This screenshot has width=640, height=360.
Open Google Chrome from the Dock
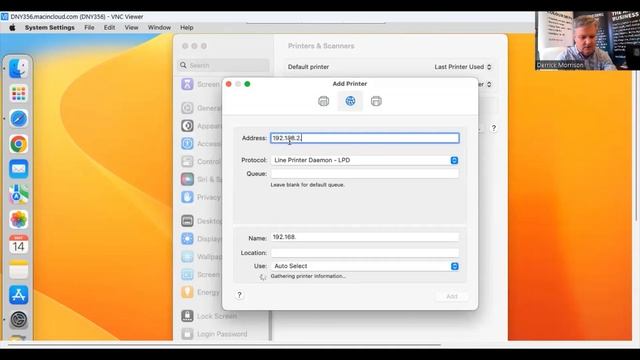pos(18,144)
